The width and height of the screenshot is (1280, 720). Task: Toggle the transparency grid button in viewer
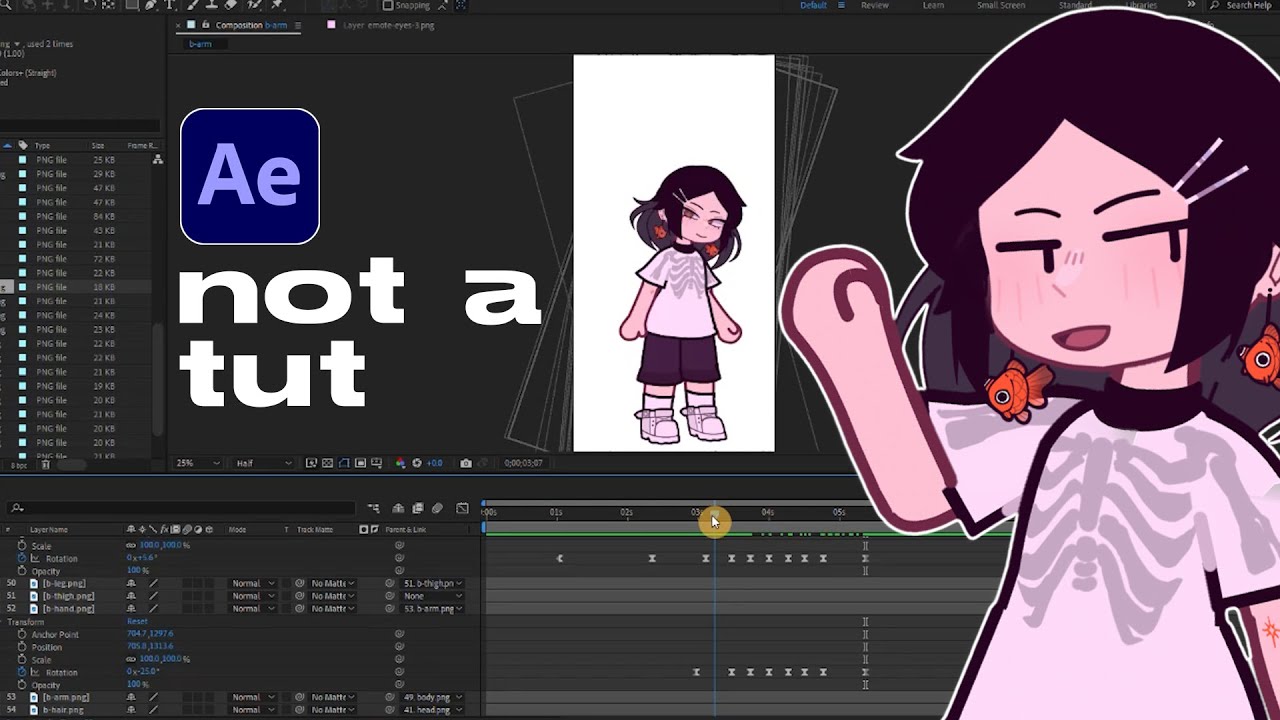tap(327, 463)
